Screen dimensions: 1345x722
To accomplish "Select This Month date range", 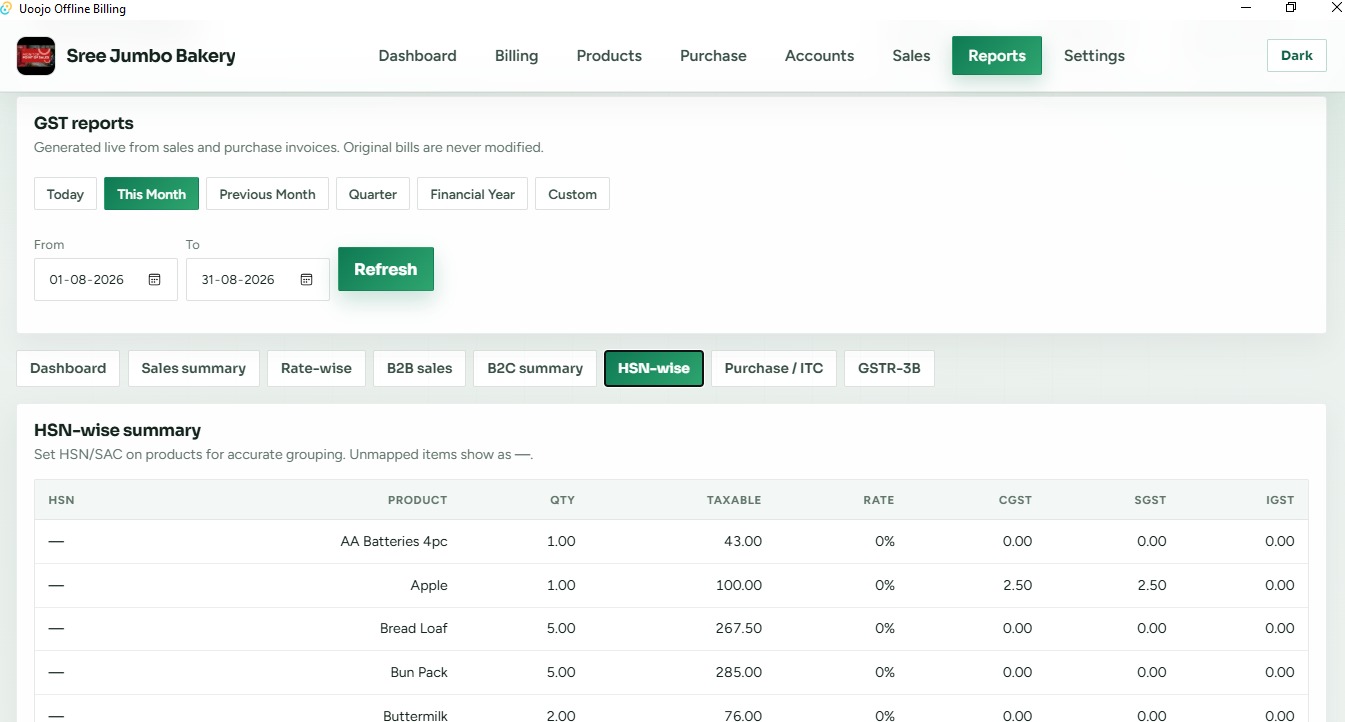I will click(152, 194).
